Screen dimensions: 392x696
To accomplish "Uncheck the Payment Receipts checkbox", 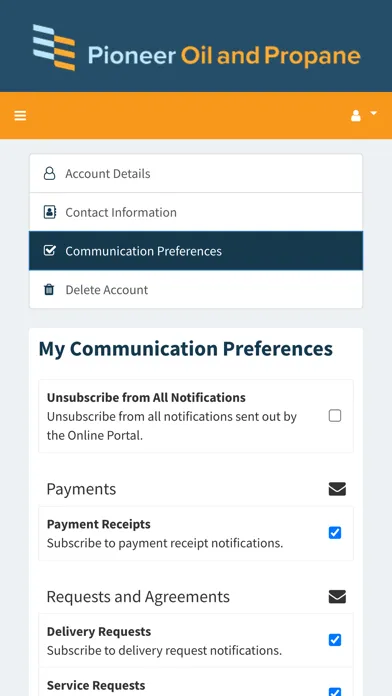I will [x=335, y=533].
